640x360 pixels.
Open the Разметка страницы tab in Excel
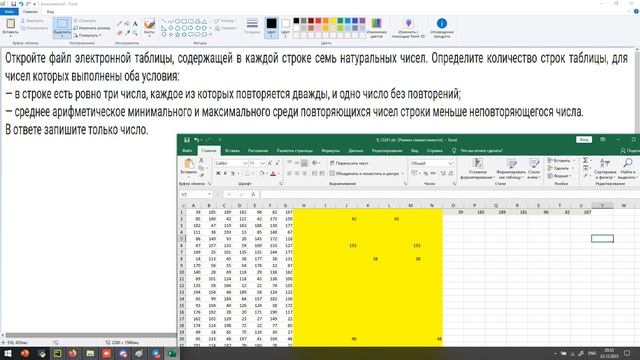point(294,151)
